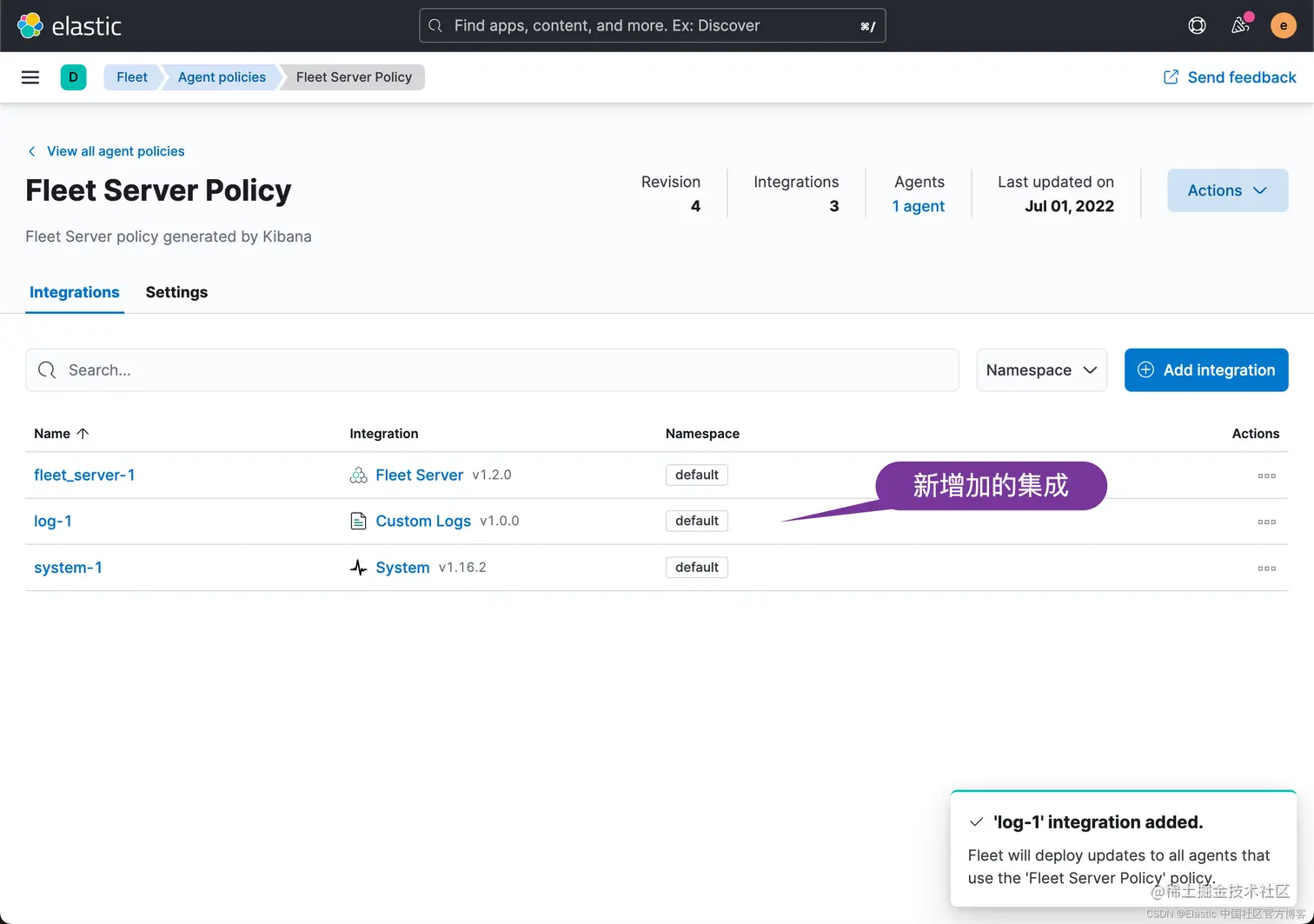Screen dimensions: 1314x924
Task: Click the back chevron beside View all agent policies
Action: (x=32, y=151)
